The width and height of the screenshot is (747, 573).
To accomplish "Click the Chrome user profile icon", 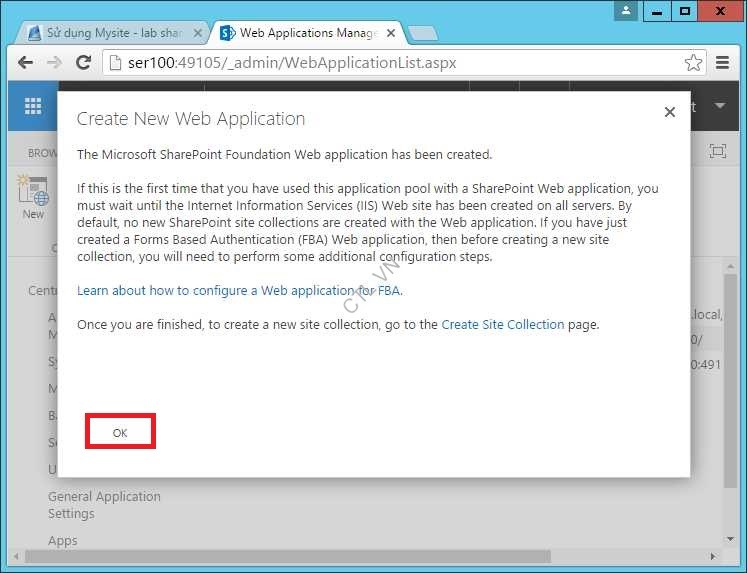I will (x=626, y=10).
